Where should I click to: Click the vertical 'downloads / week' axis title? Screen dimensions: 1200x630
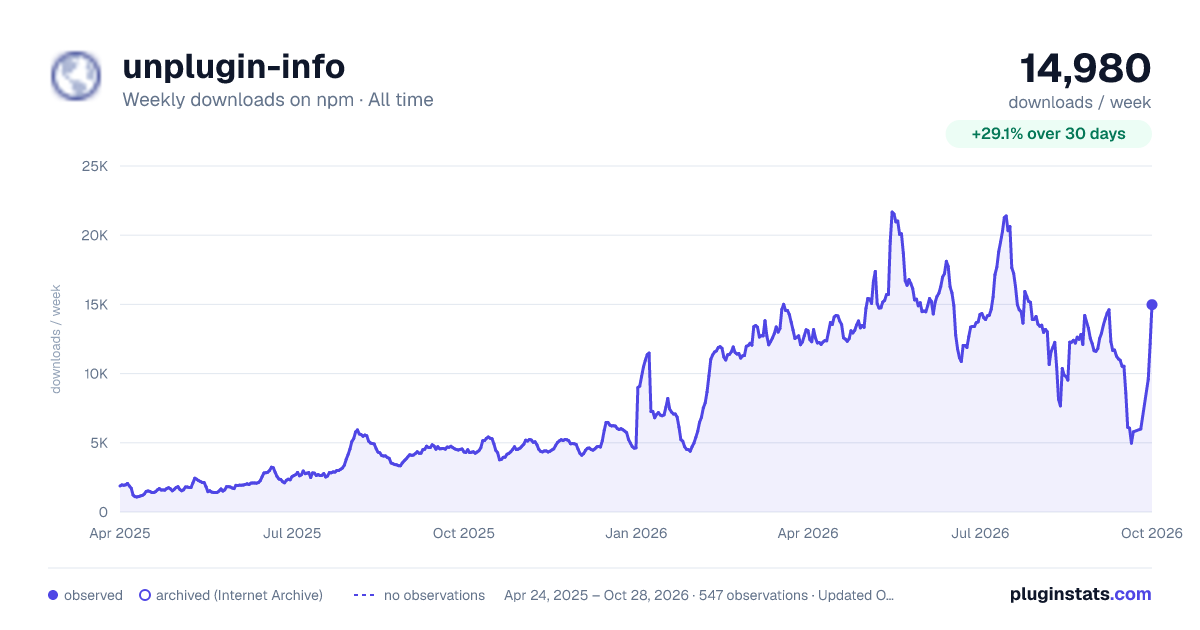click(56, 339)
